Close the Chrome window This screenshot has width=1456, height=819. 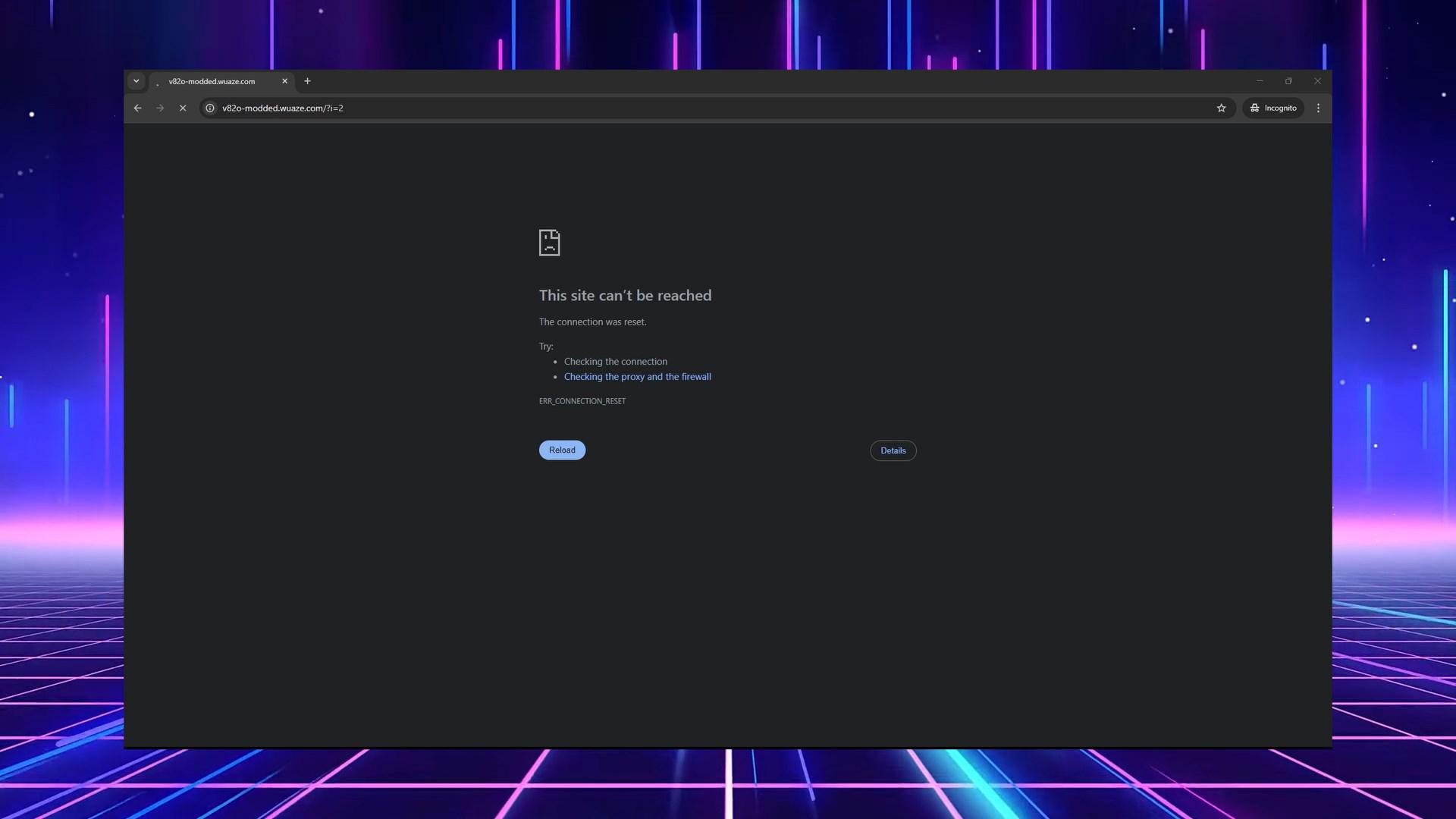(x=1317, y=81)
